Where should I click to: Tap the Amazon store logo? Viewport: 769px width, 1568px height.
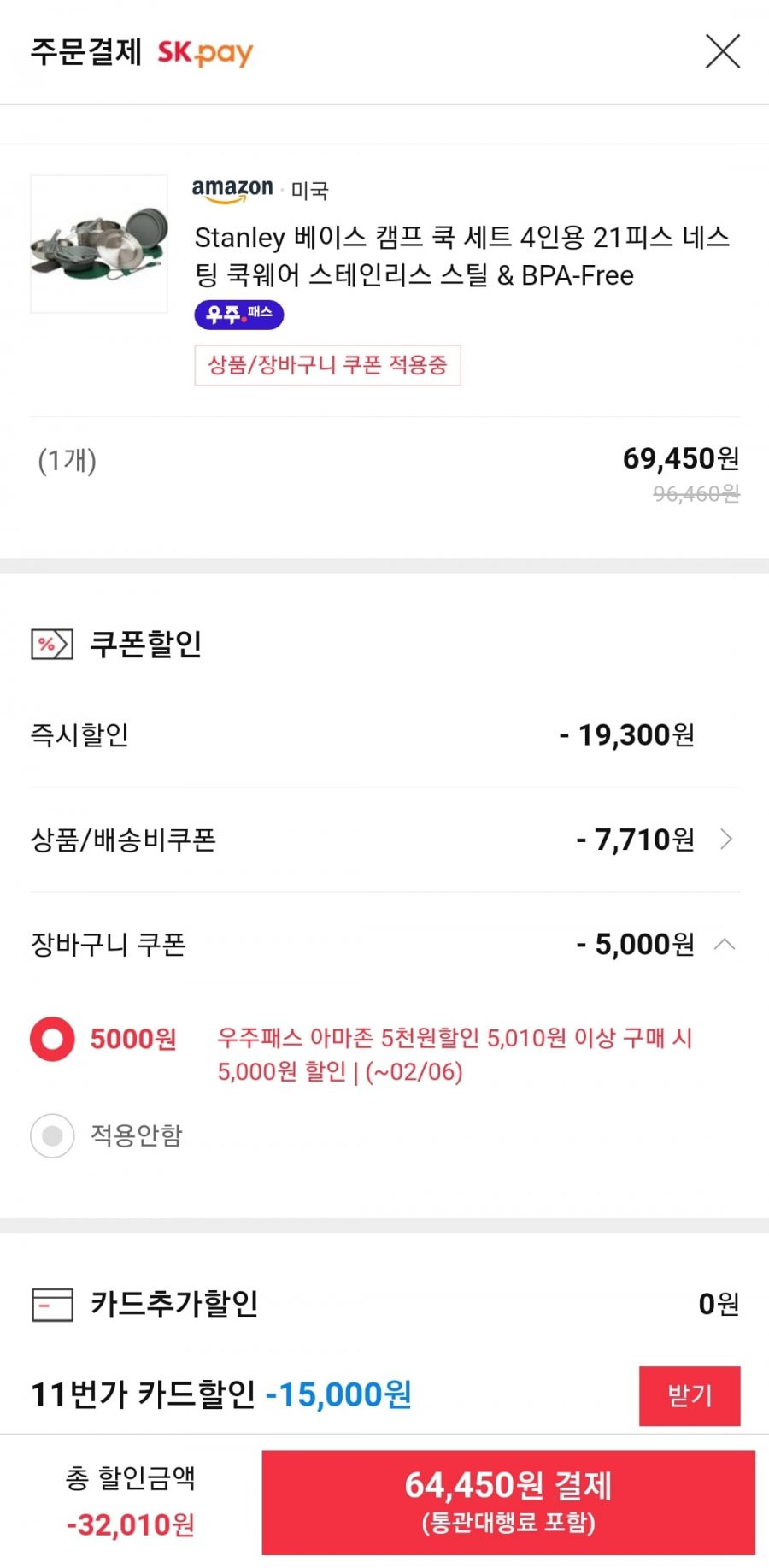[232, 190]
